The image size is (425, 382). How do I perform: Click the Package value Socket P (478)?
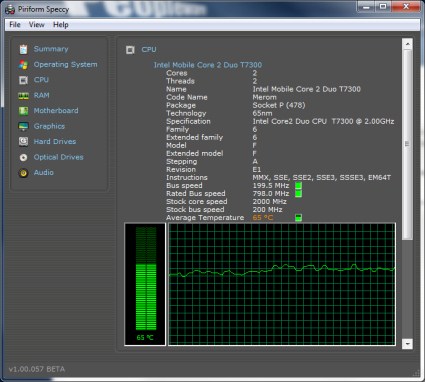coord(279,105)
